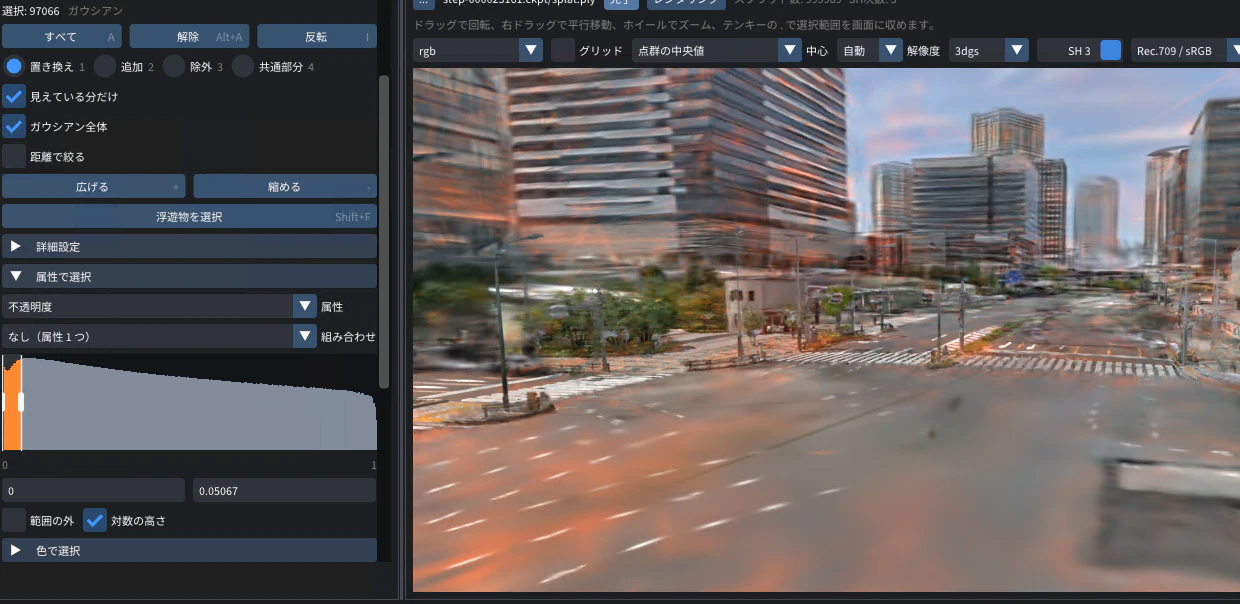Collapse the 属性で選択 section
This screenshot has height=604, width=1240.
click(x=189, y=276)
